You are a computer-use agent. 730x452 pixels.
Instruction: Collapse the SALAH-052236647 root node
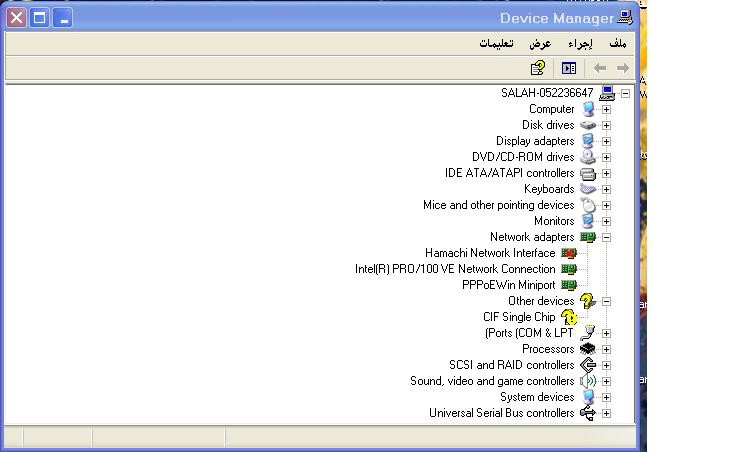tap(625, 94)
